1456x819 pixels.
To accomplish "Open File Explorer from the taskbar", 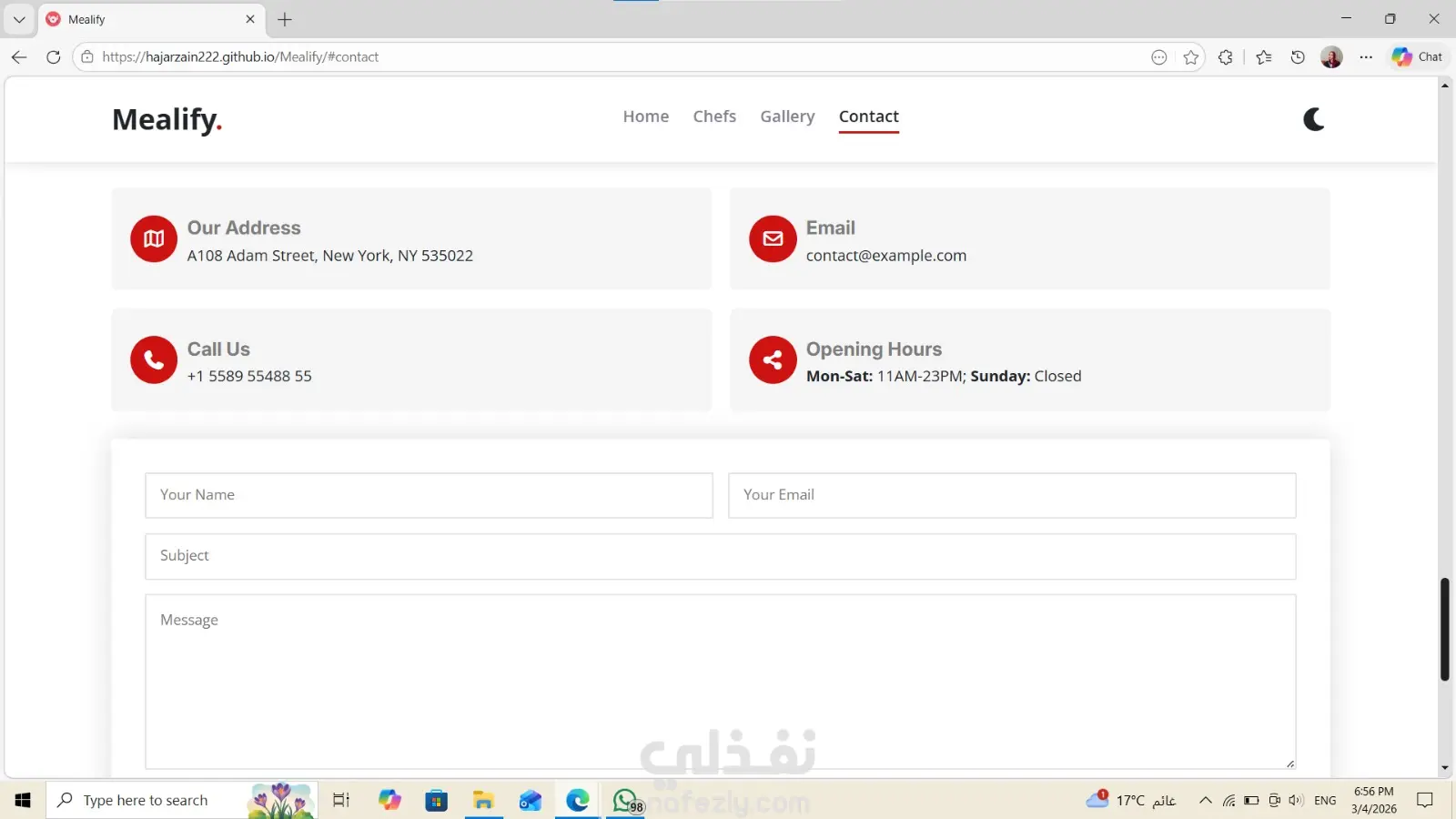I will (x=483, y=800).
